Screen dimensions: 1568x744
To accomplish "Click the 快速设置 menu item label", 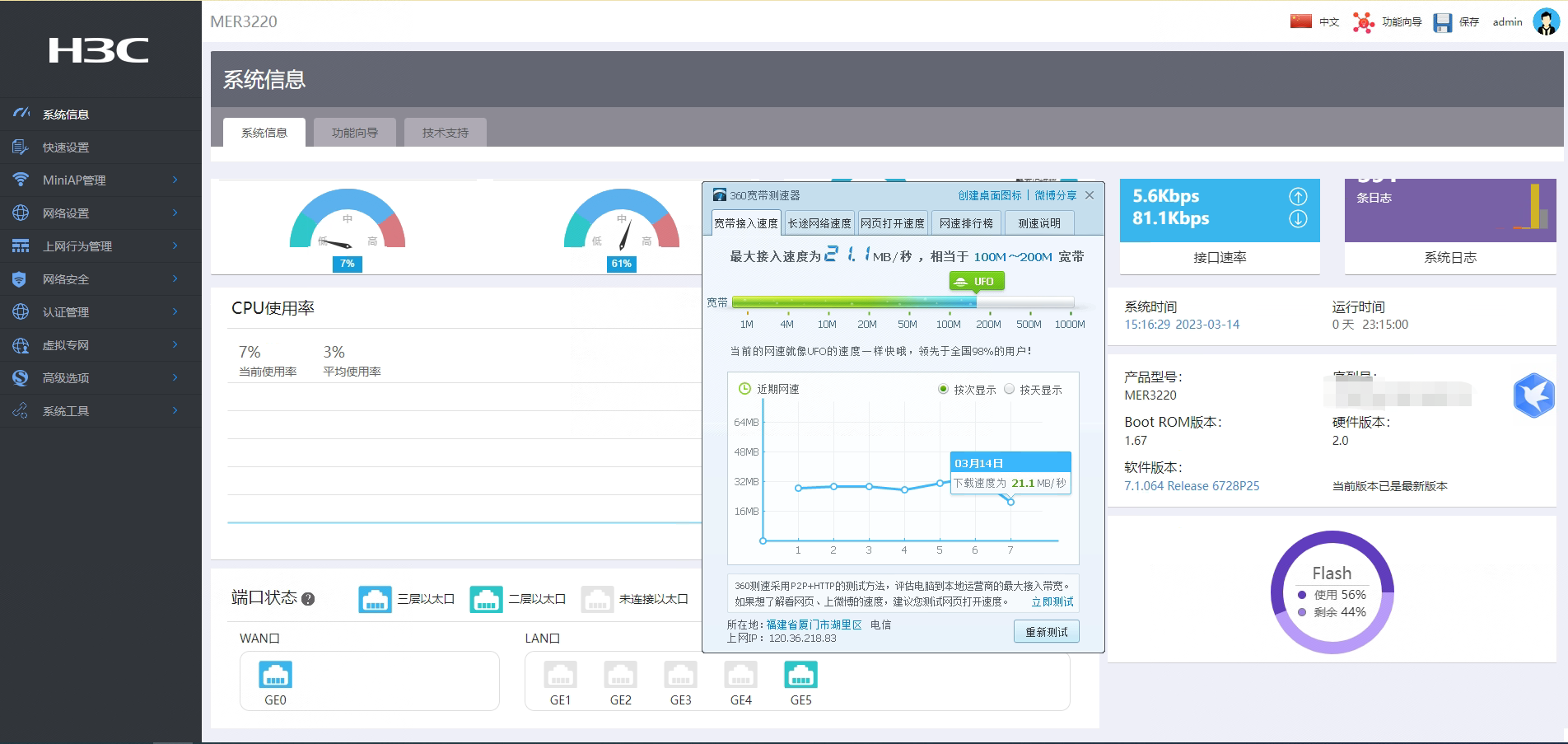I will coord(66,147).
